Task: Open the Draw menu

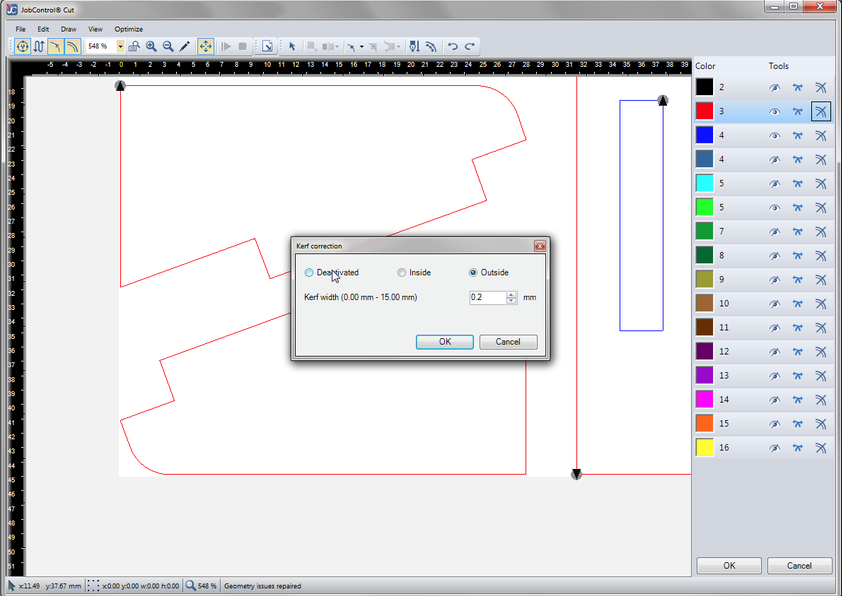Action: click(x=68, y=29)
